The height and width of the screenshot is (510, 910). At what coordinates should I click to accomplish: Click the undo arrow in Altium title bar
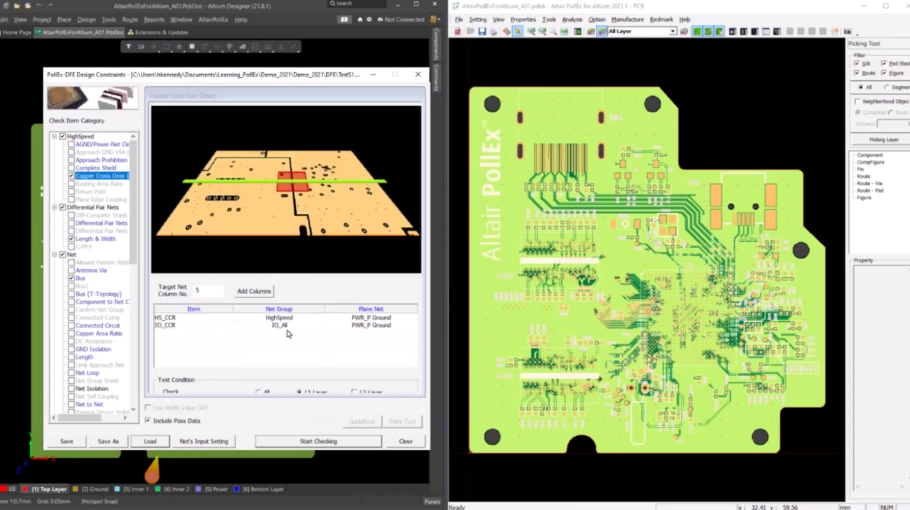(x=39, y=5)
